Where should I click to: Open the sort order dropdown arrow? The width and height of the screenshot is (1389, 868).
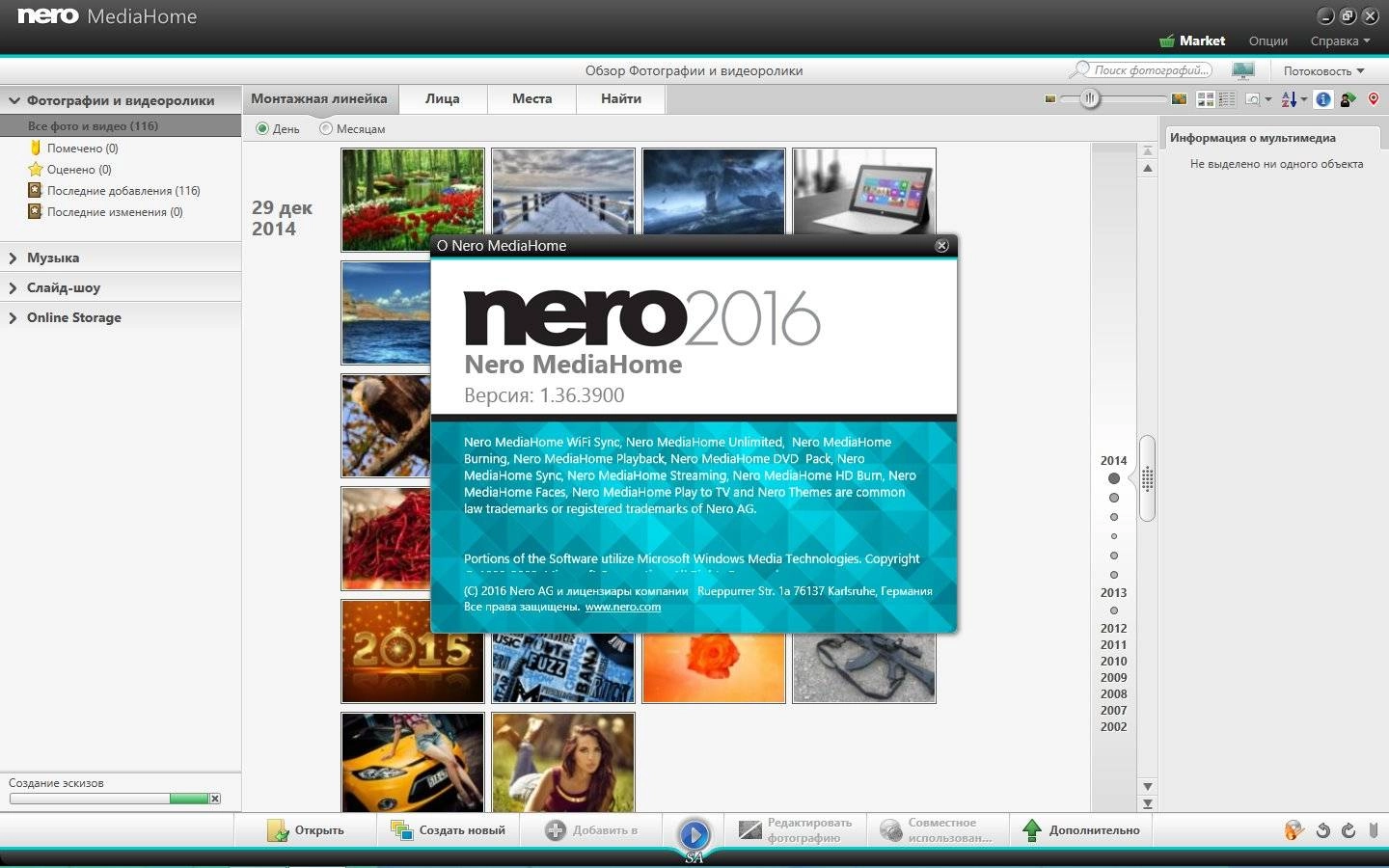(x=1304, y=98)
